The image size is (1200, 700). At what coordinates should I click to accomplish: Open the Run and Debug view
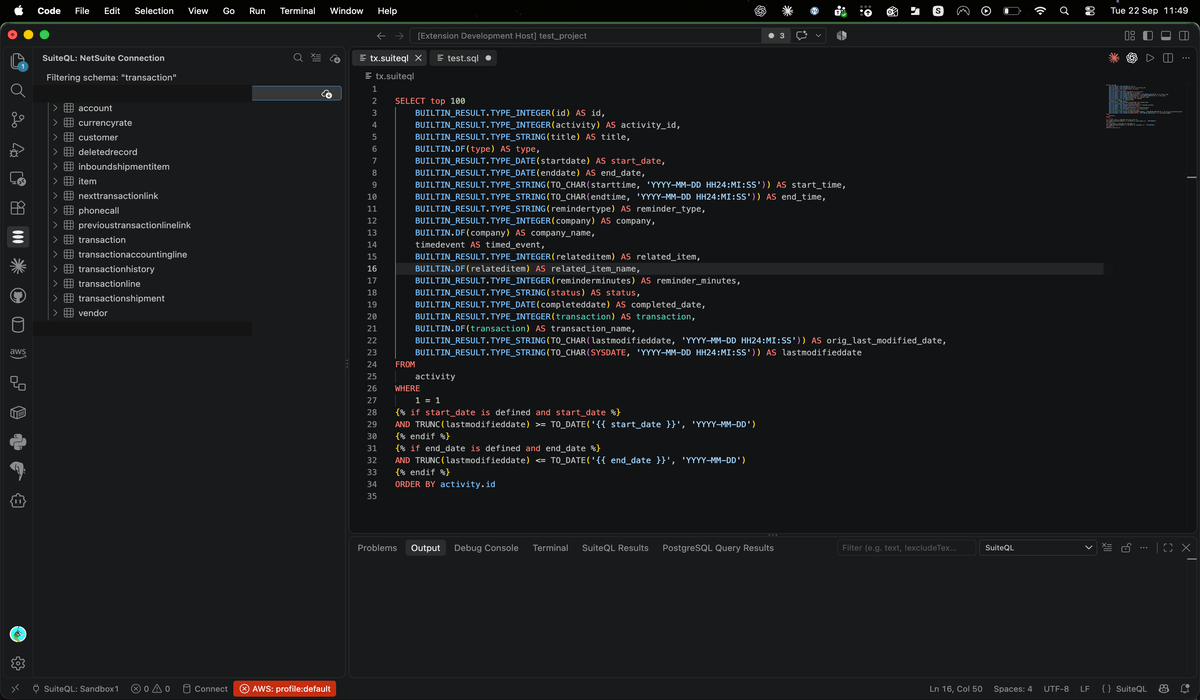tap(18, 149)
